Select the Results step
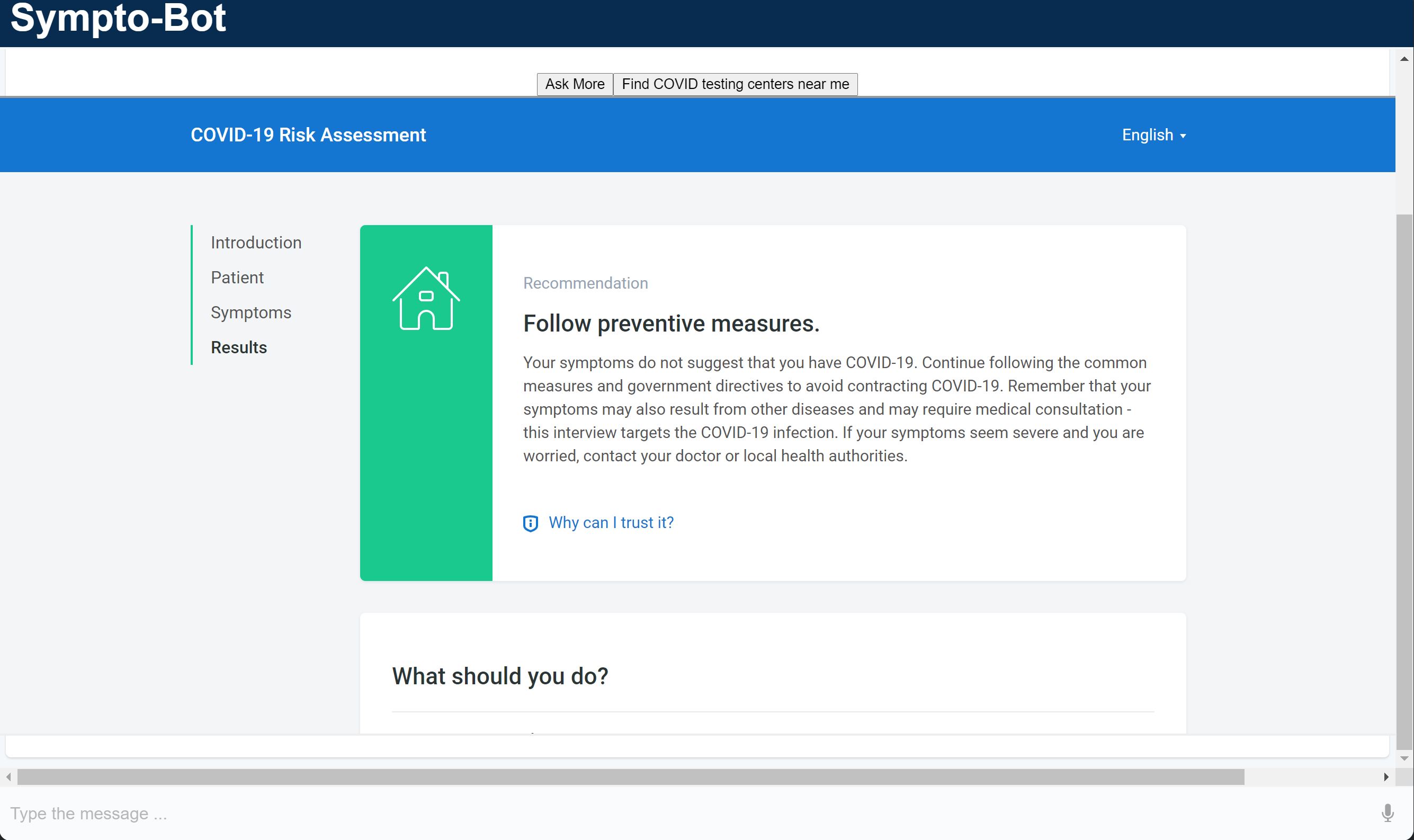 coord(239,347)
